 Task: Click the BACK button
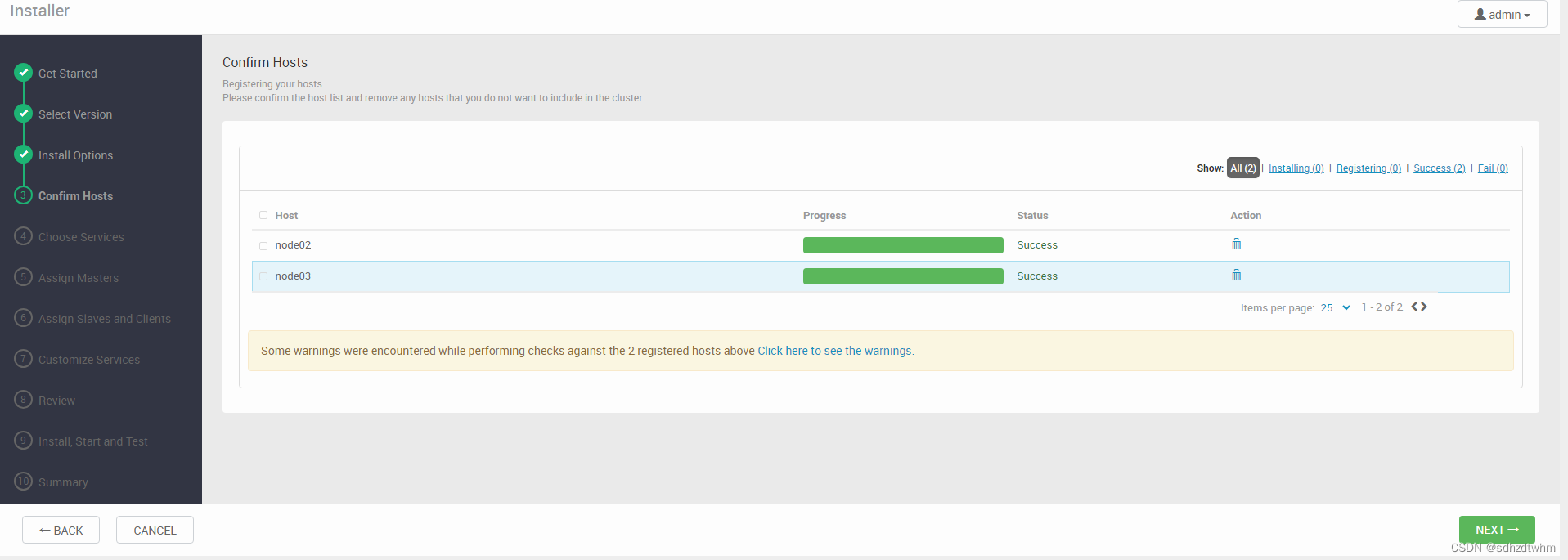tap(61, 530)
